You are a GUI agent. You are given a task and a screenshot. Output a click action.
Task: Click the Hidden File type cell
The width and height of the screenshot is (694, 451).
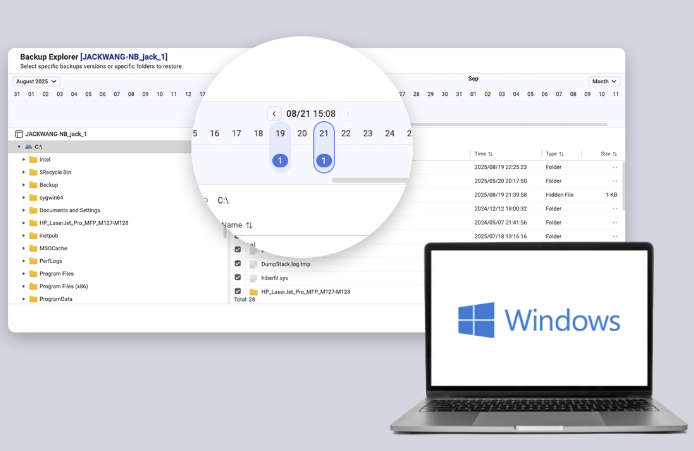pos(559,195)
